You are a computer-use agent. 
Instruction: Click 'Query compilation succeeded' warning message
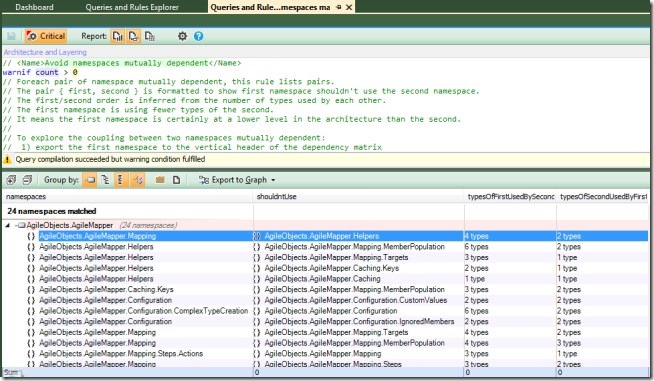[x=110, y=159]
